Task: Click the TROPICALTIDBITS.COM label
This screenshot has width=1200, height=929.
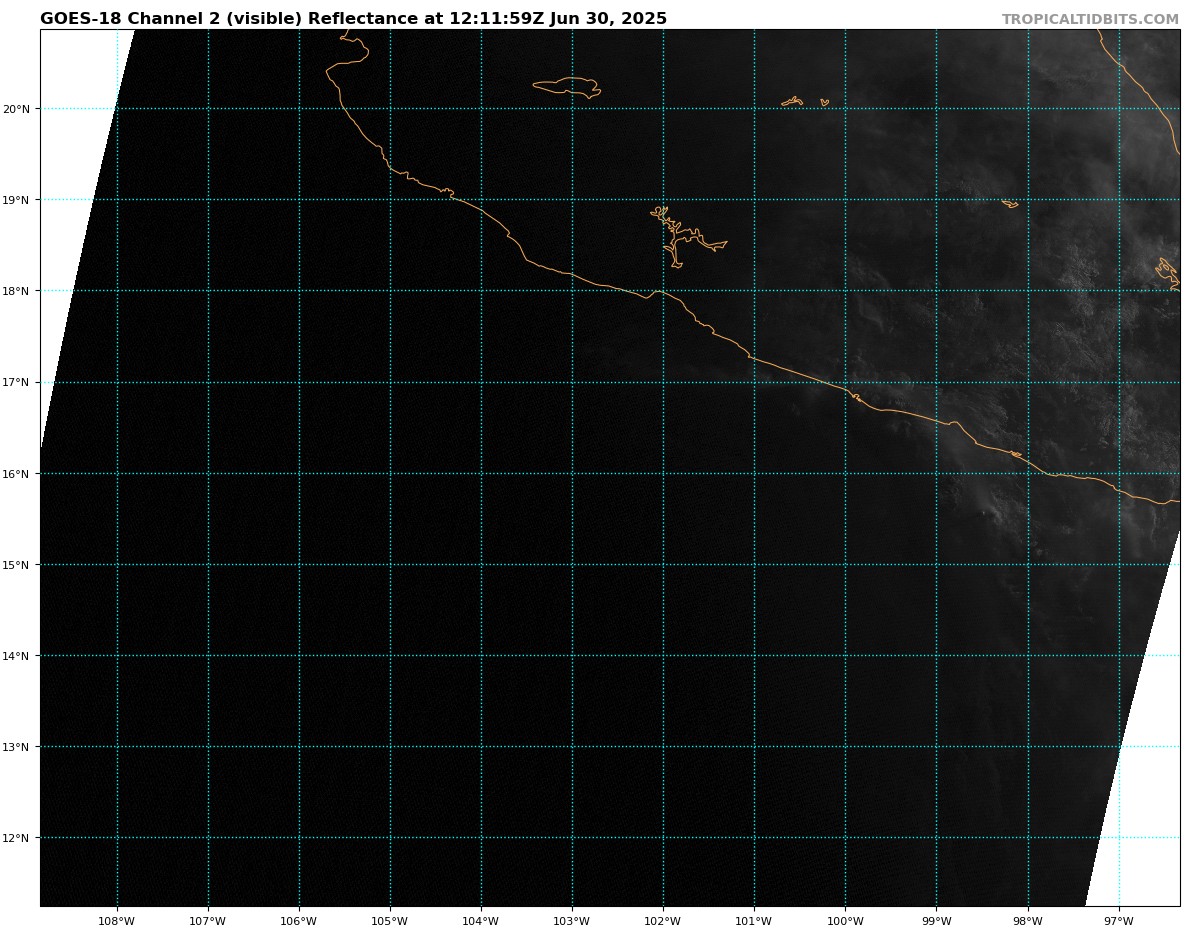Action: 1090,20
